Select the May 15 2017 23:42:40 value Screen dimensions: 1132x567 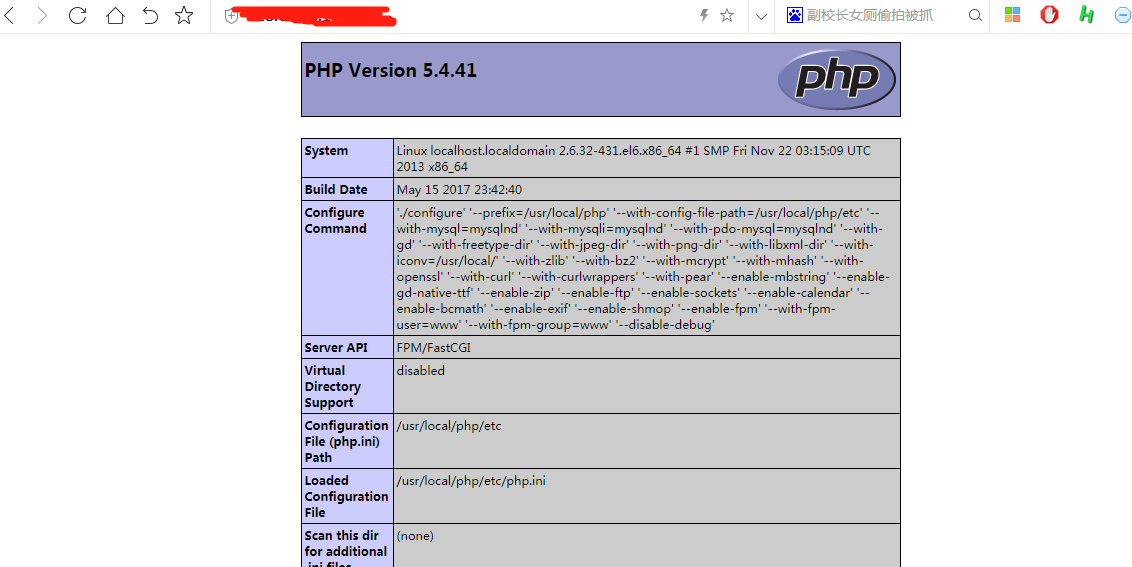(459, 190)
